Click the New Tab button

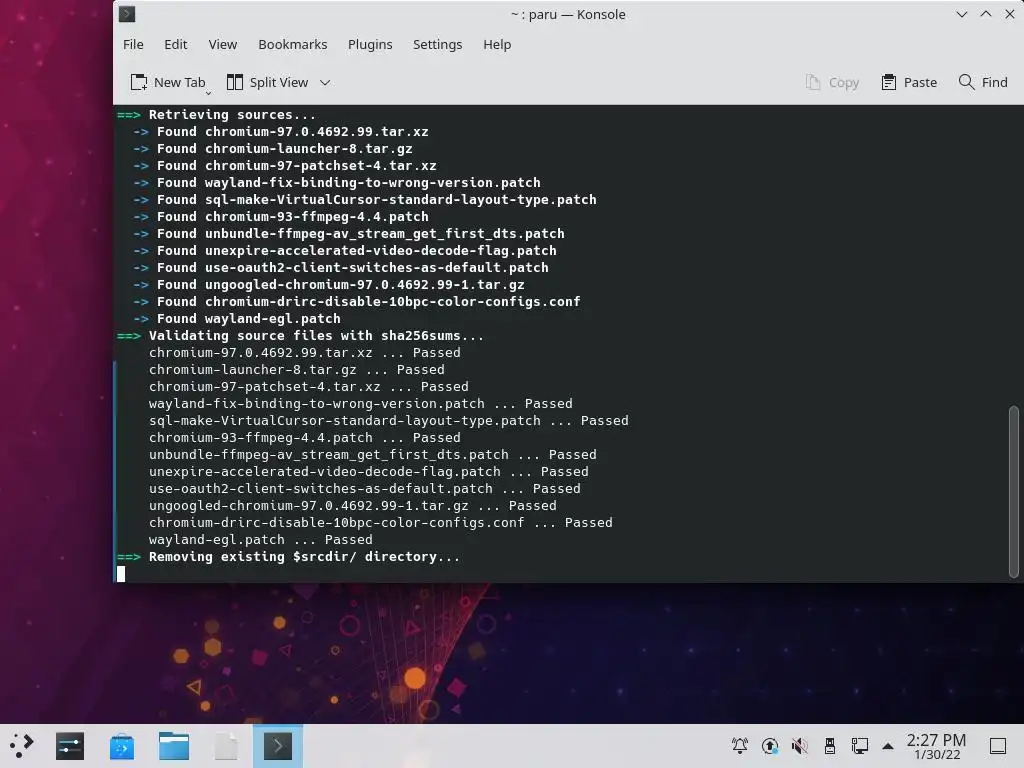coord(168,82)
